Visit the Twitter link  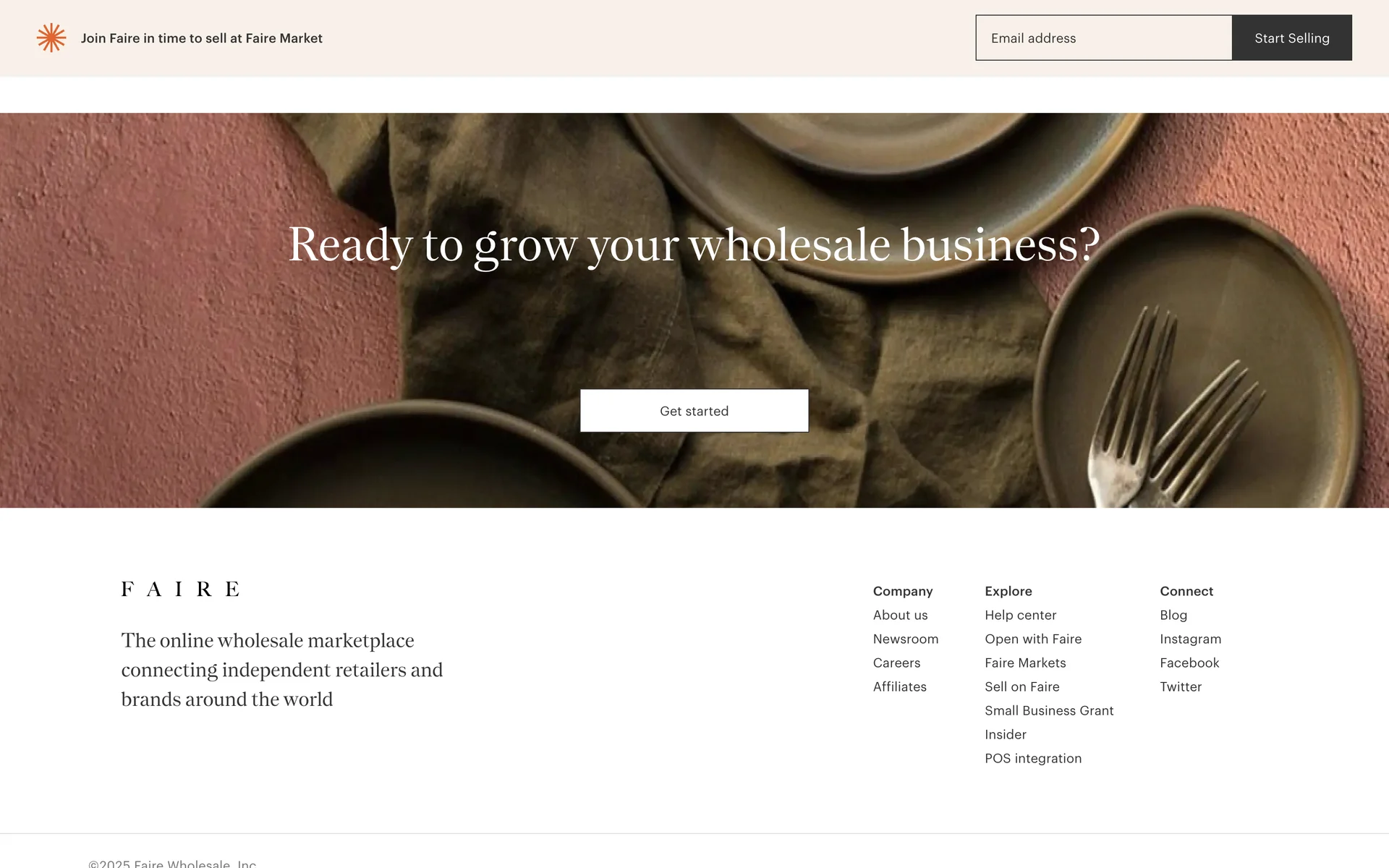coord(1181,686)
